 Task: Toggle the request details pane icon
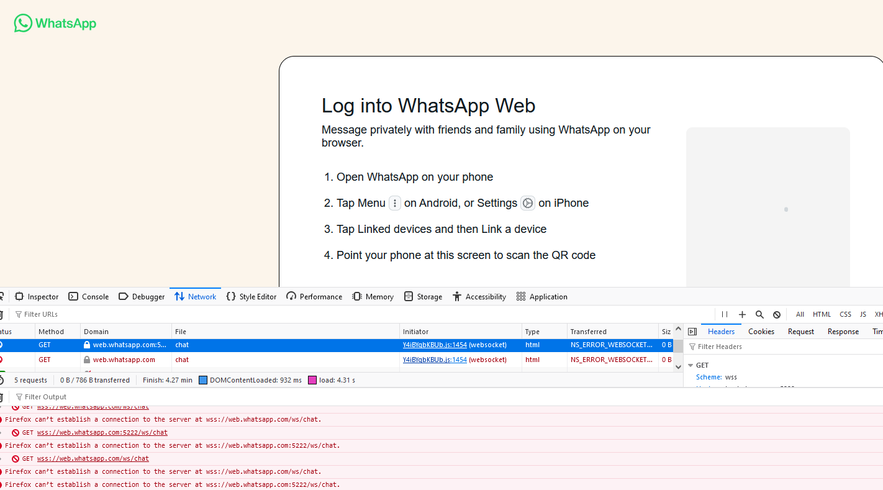(692, 331)
